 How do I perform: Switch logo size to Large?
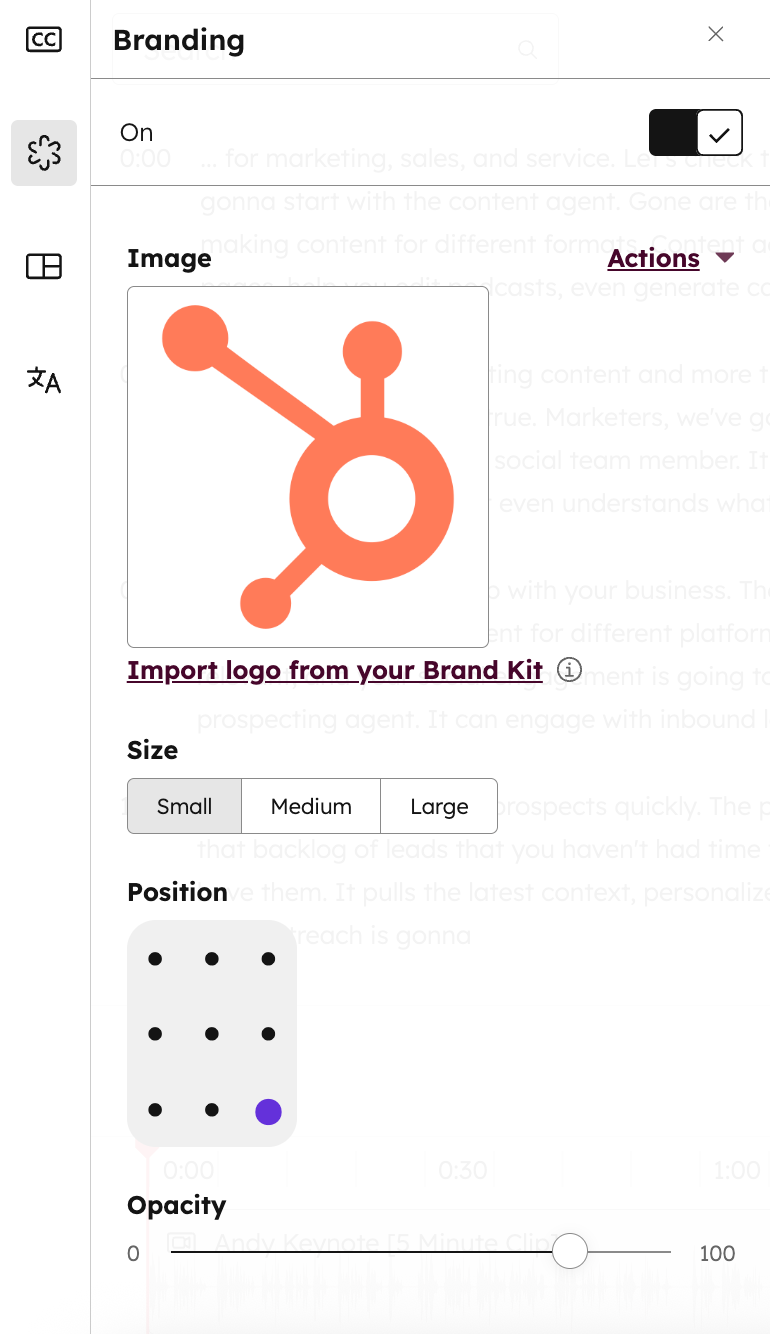click(439, 806)
